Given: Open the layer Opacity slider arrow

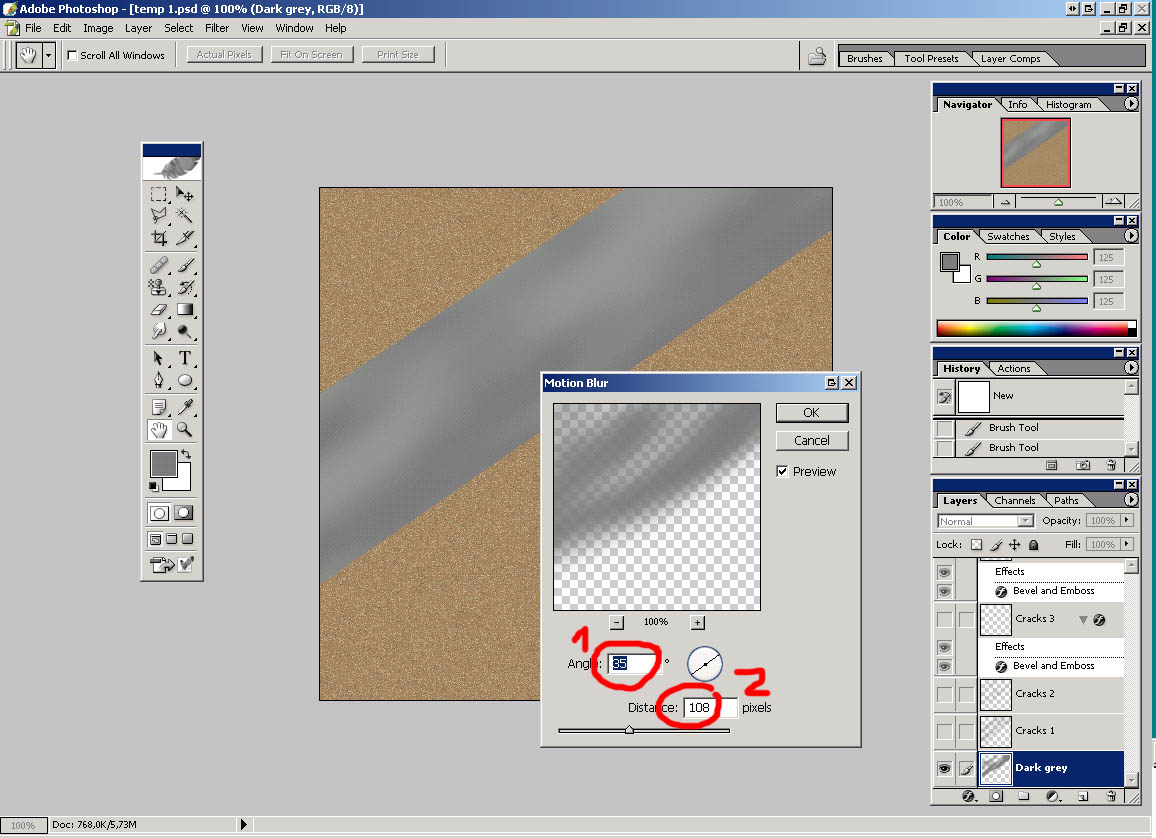Looking at the screenshot, I should click(x=1128, y=520).
